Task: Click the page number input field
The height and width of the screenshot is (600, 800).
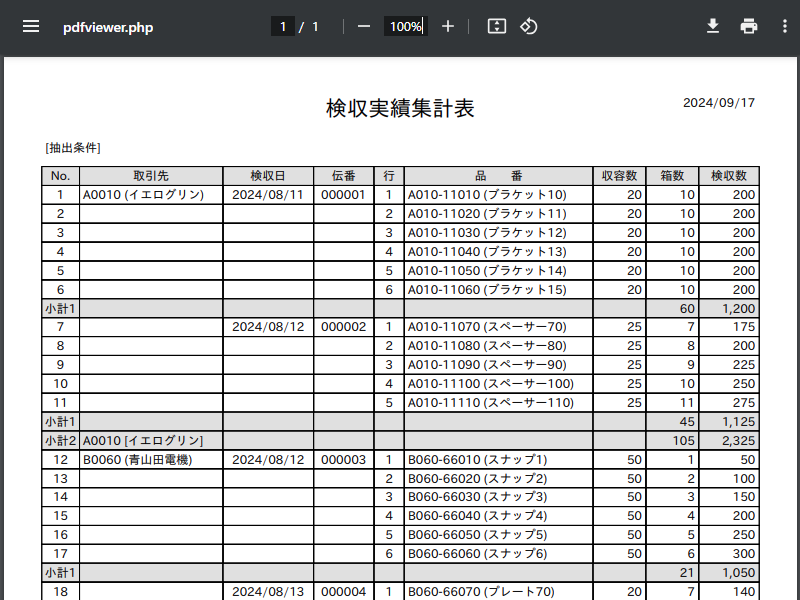Action: point(283,27)
